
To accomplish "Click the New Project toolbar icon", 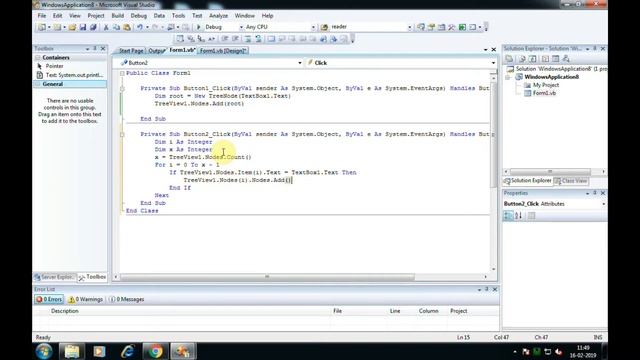I will click(x=42, y=27).
